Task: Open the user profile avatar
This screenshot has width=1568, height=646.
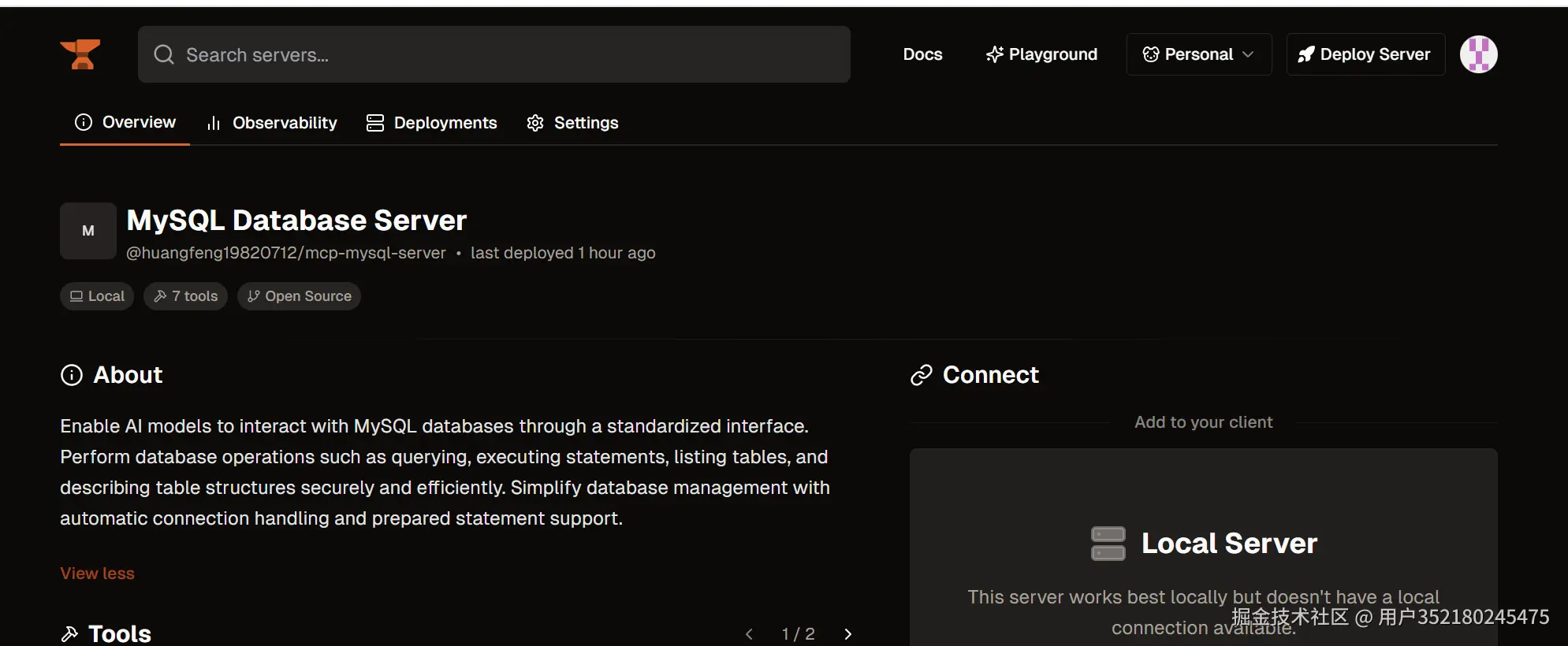Action: click(x=1478, y=54)
